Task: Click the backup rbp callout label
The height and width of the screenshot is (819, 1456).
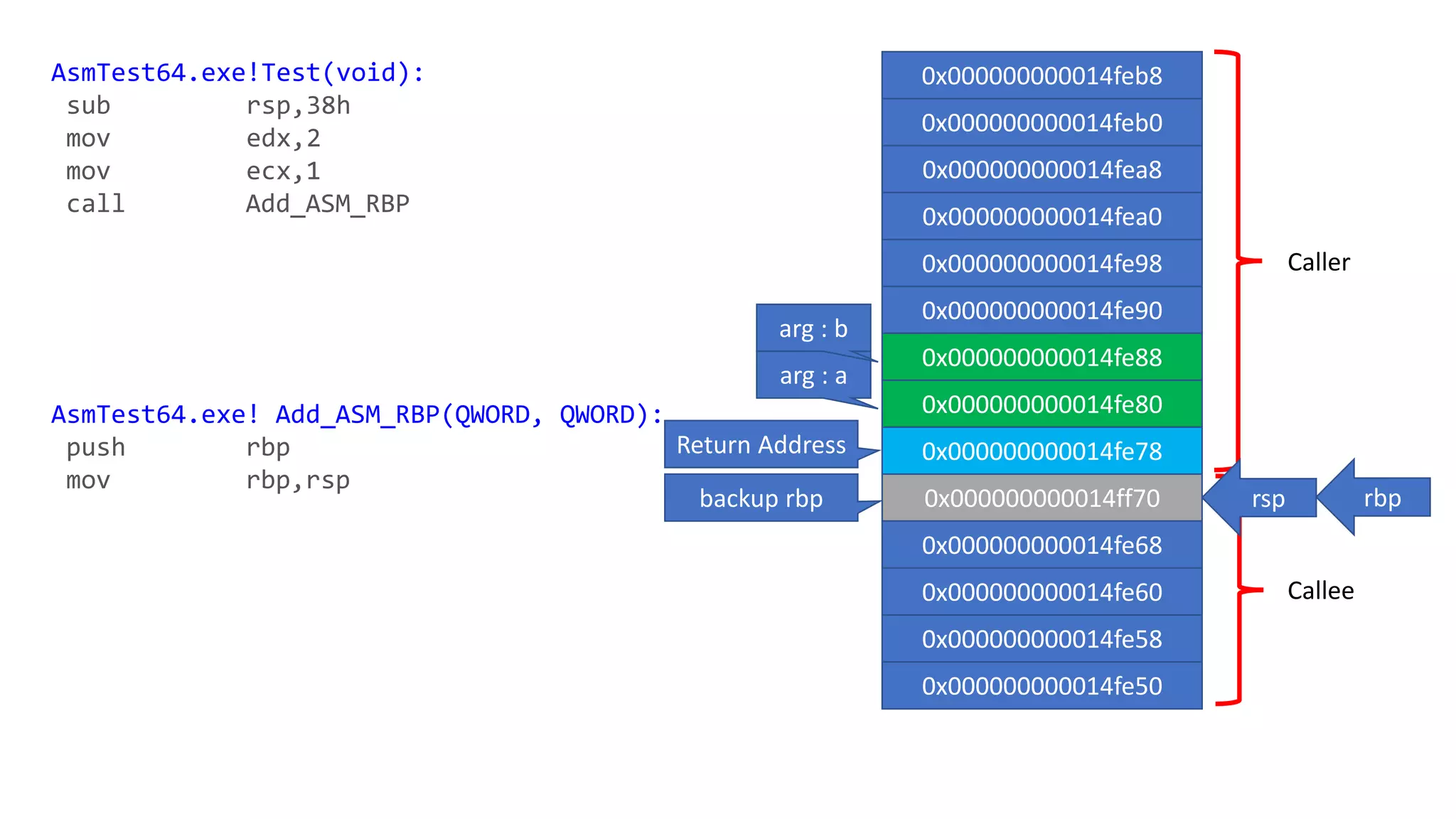Action: point(761,498)
